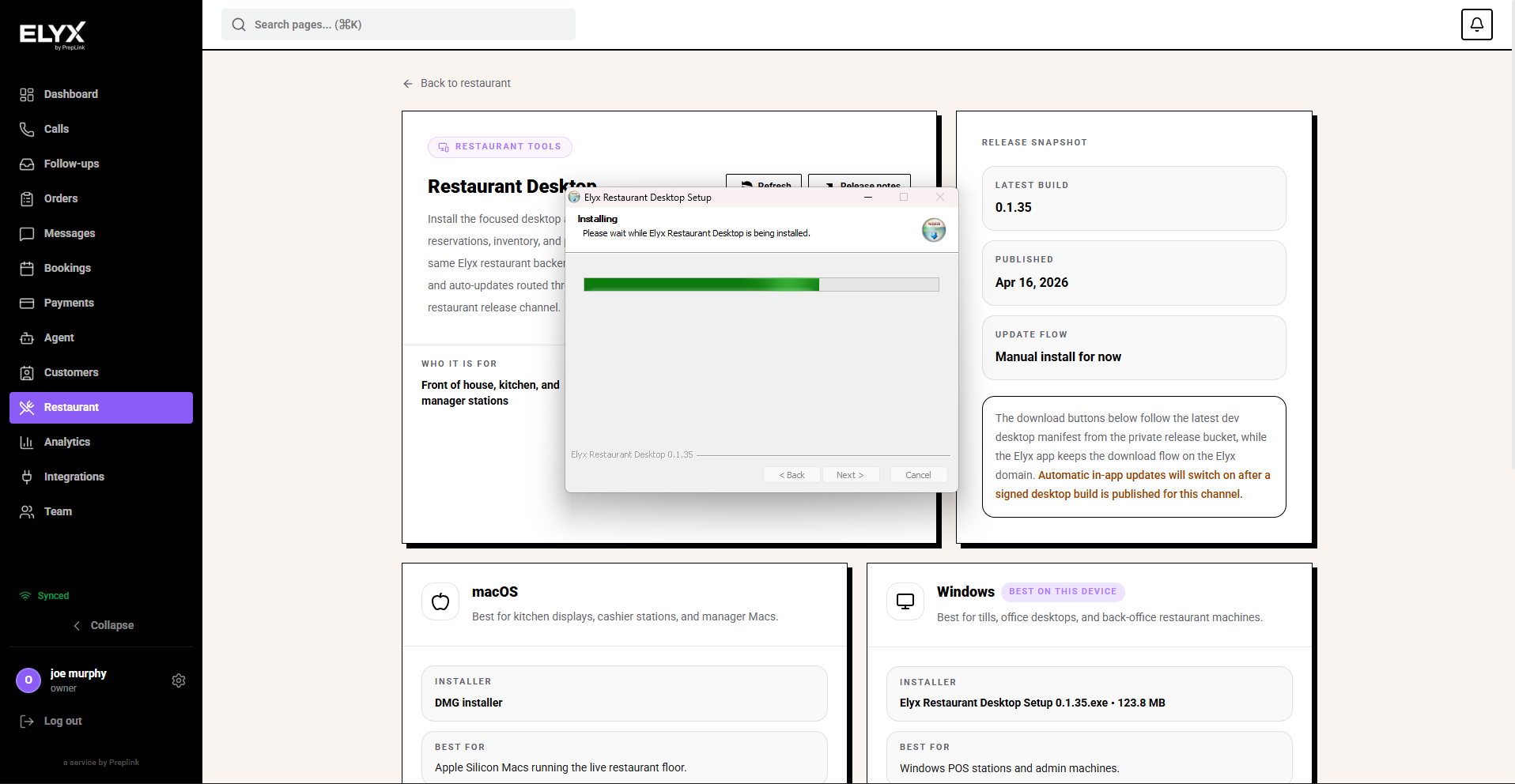The width and height of the screenshot is (1515, 784).
Task: Click the ELYX logo
Action: click(x=52, y=36)
